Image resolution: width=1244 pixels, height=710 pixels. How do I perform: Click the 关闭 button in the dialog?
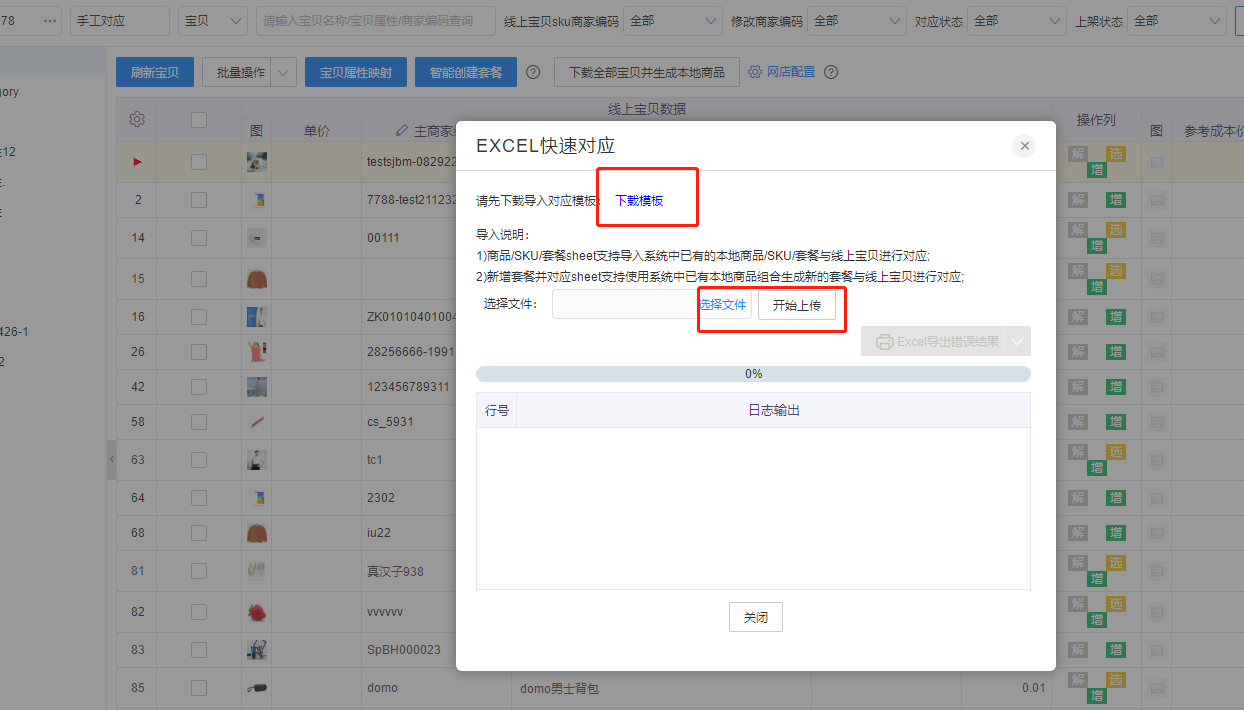(756, 617)
